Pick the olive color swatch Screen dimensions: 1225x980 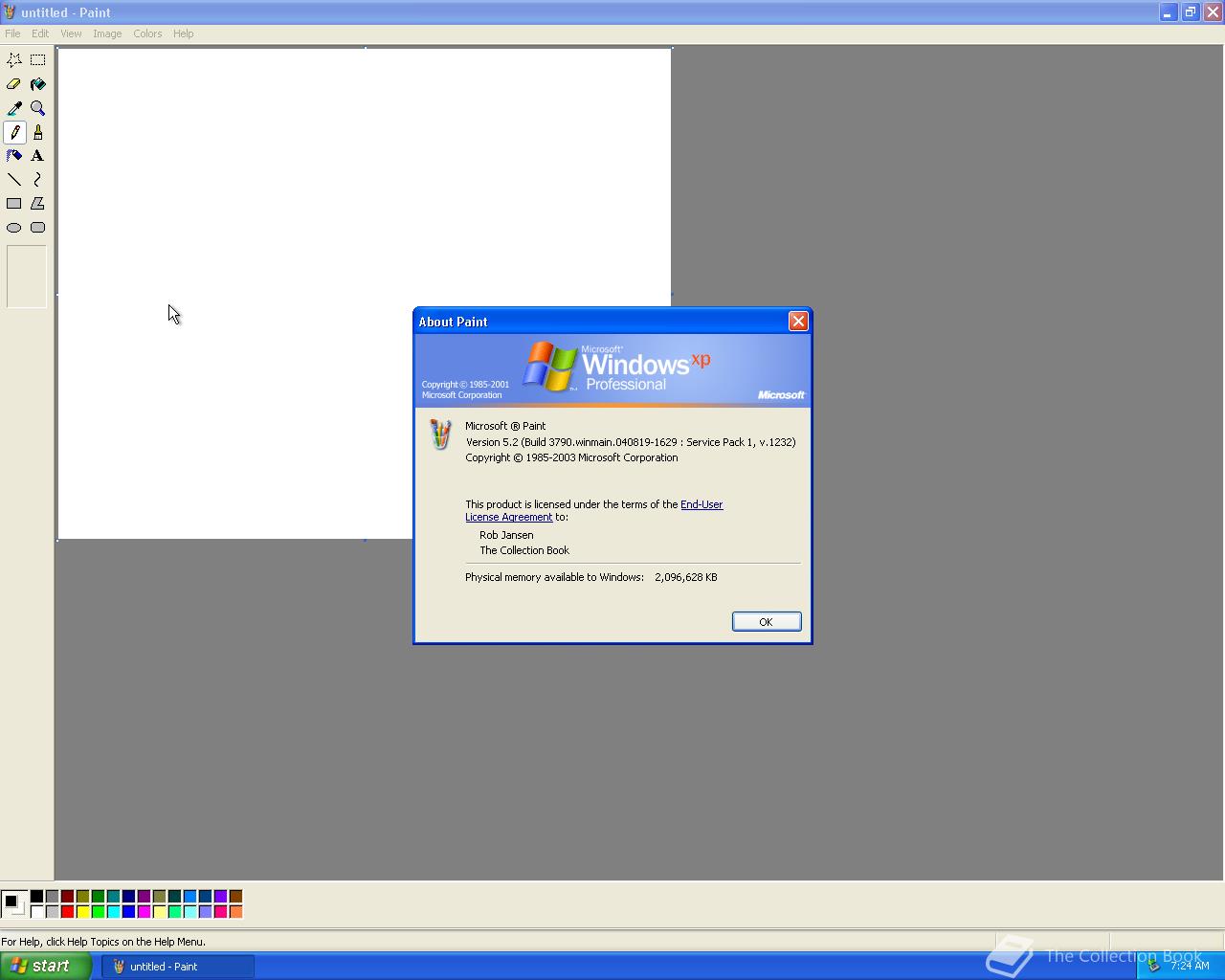pyautogui.click(x=83, y=897)
